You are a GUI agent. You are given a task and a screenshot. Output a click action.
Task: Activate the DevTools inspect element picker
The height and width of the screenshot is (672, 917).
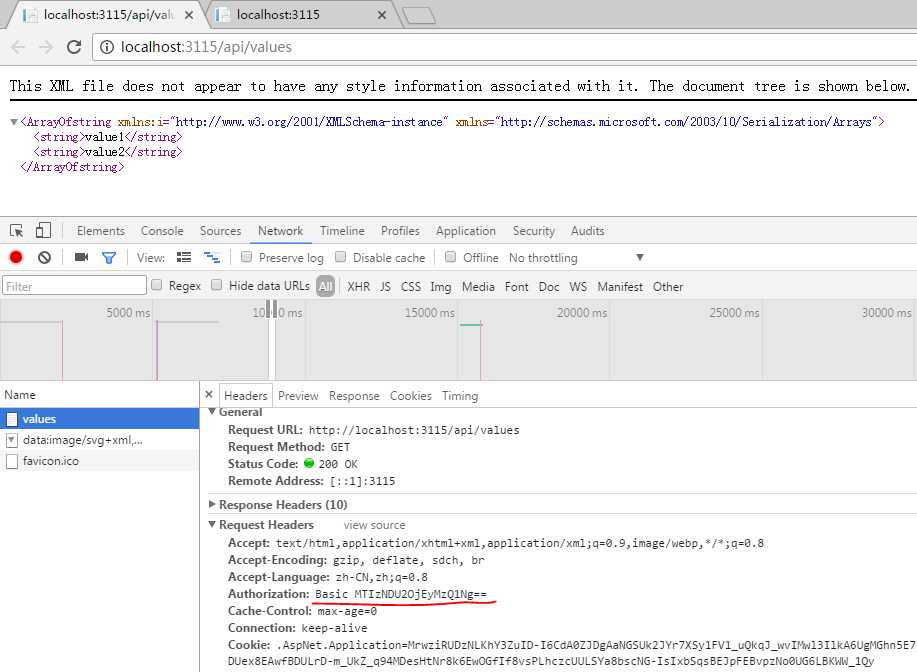pyautogui.click(x=16, y=230)
